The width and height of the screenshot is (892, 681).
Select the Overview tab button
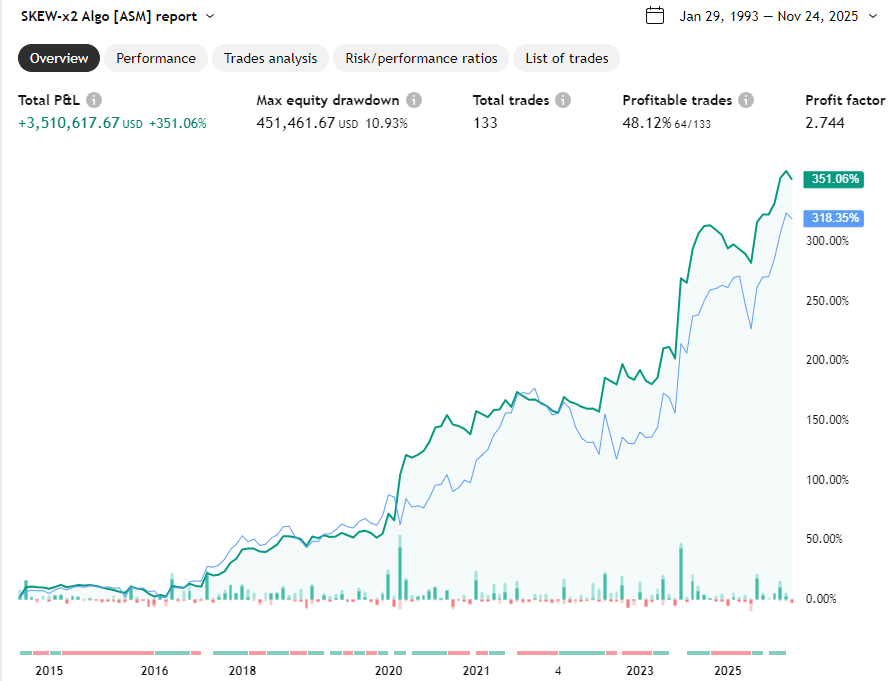click(x=58, y=58)
